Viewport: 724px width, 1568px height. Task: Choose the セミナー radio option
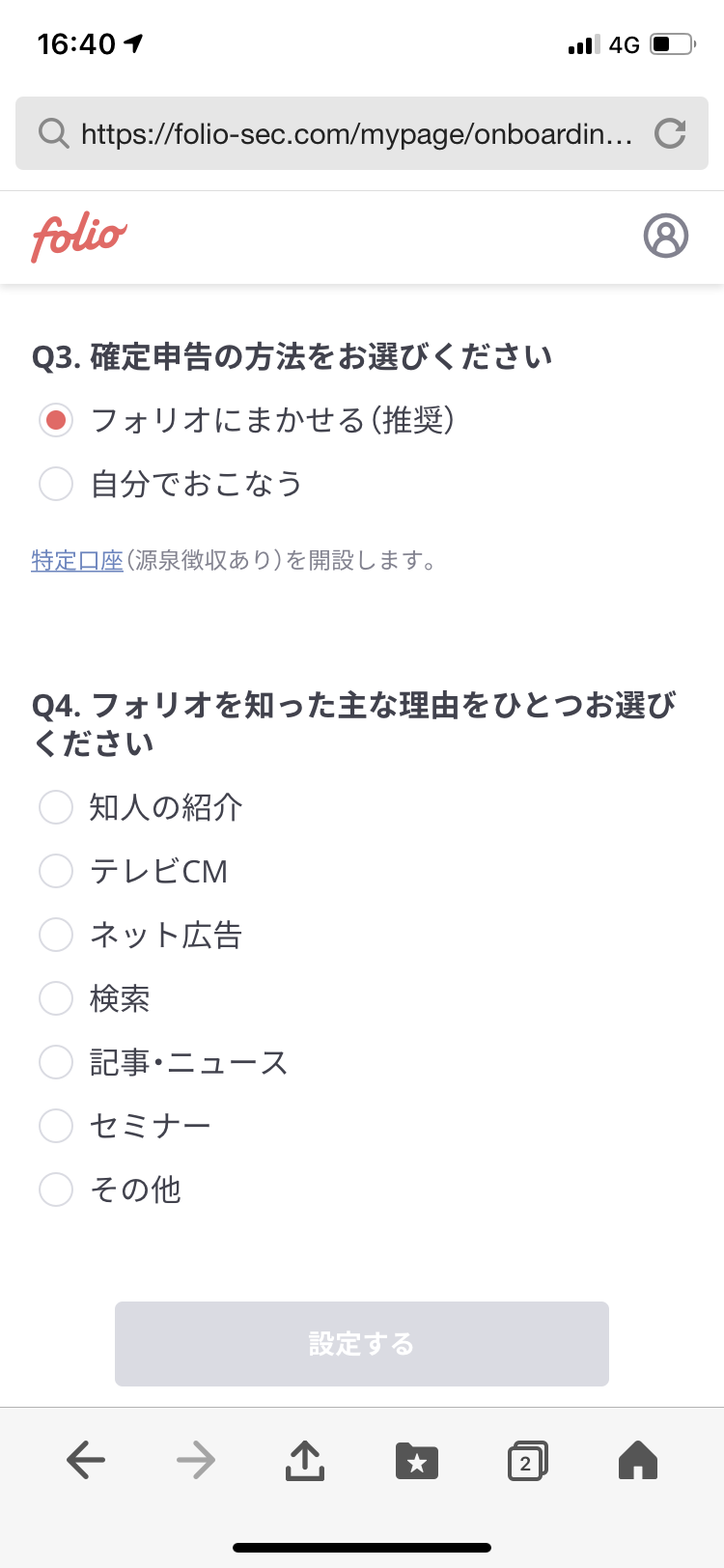[x=56, y=1126]
